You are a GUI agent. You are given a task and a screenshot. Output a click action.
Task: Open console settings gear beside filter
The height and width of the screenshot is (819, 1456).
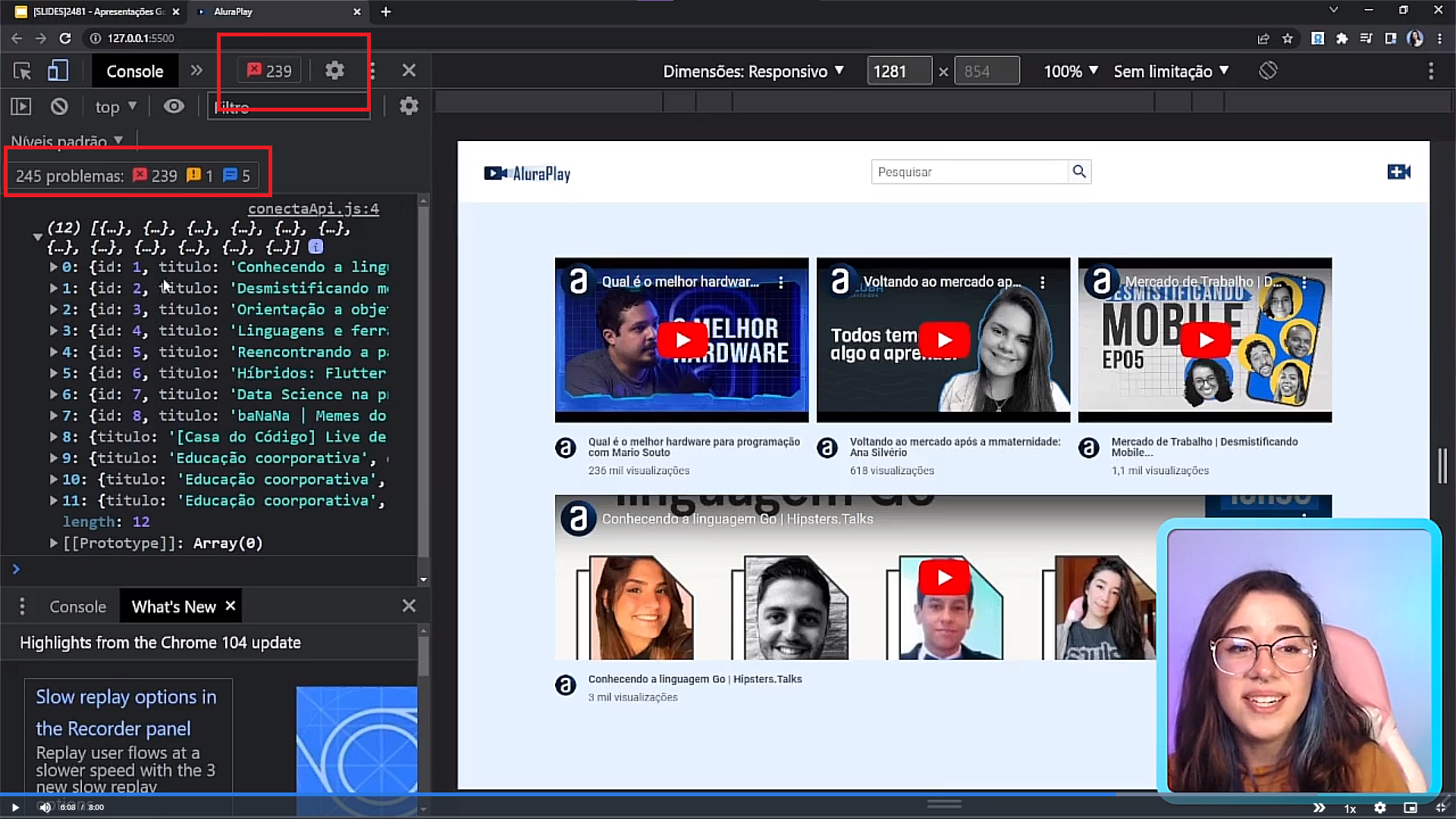(x=409, y=106)
